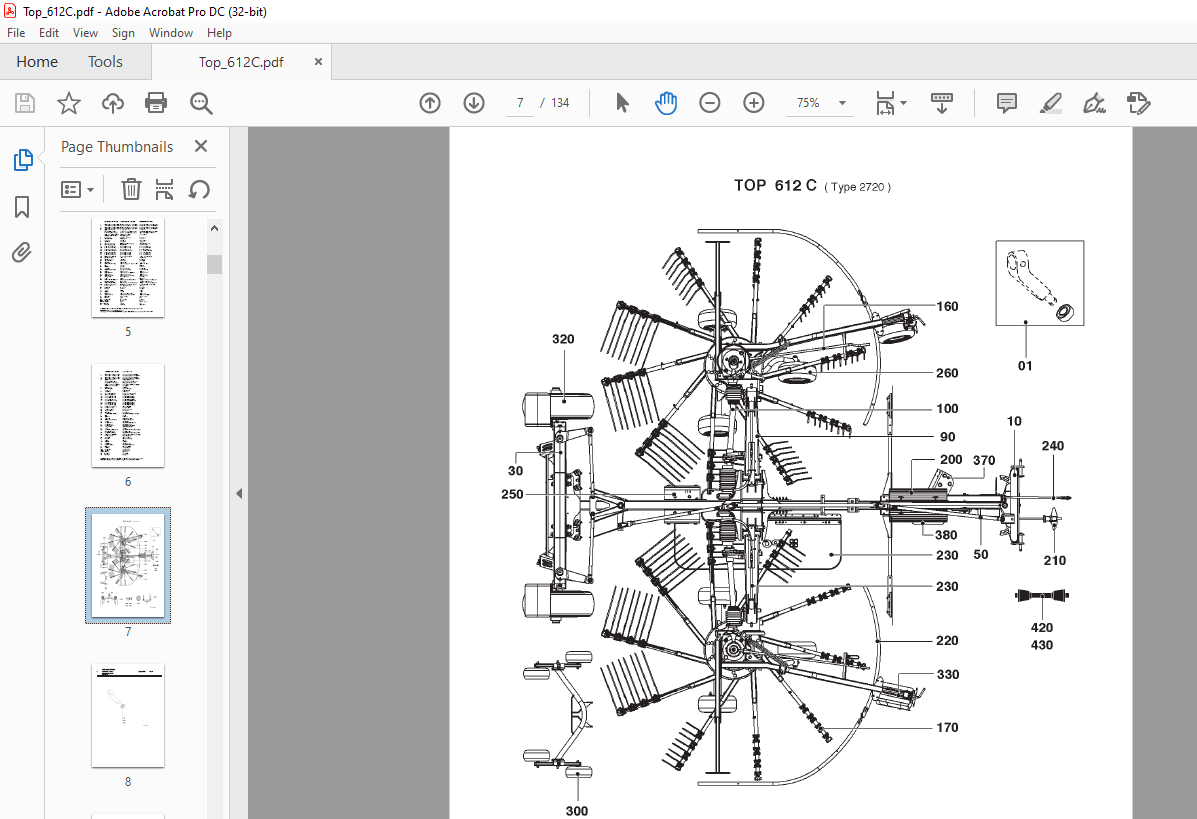Click part number 170 label
The width and height of the screenshot is (1197, 819).
click(x=947, y=727)
